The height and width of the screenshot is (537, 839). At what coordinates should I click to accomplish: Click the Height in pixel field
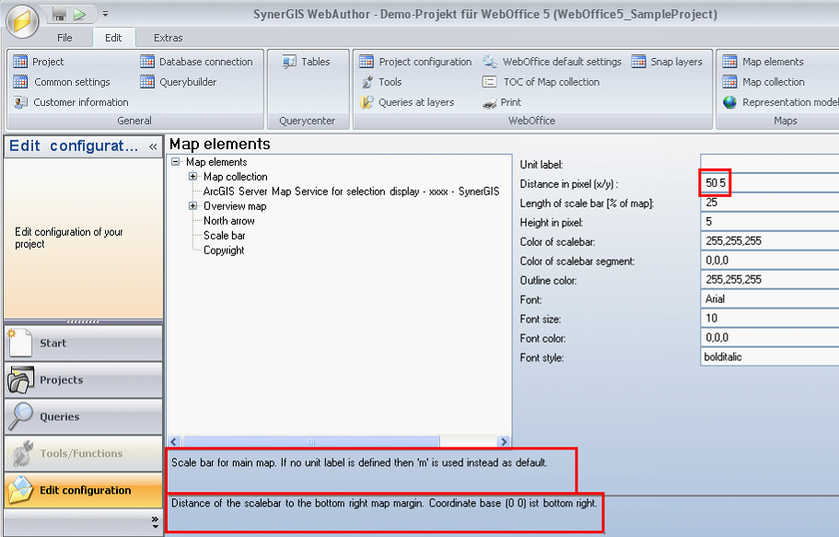pos(769,221)
